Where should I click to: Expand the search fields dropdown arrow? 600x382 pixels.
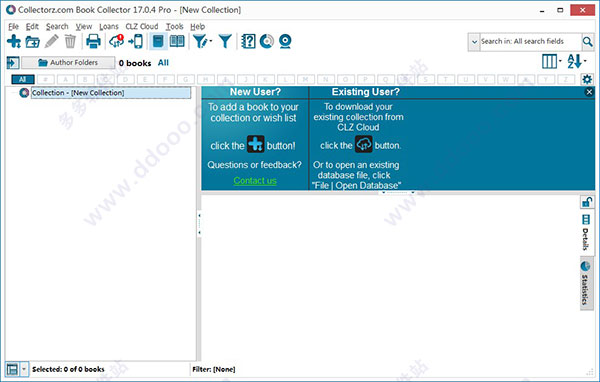(474, 42)
